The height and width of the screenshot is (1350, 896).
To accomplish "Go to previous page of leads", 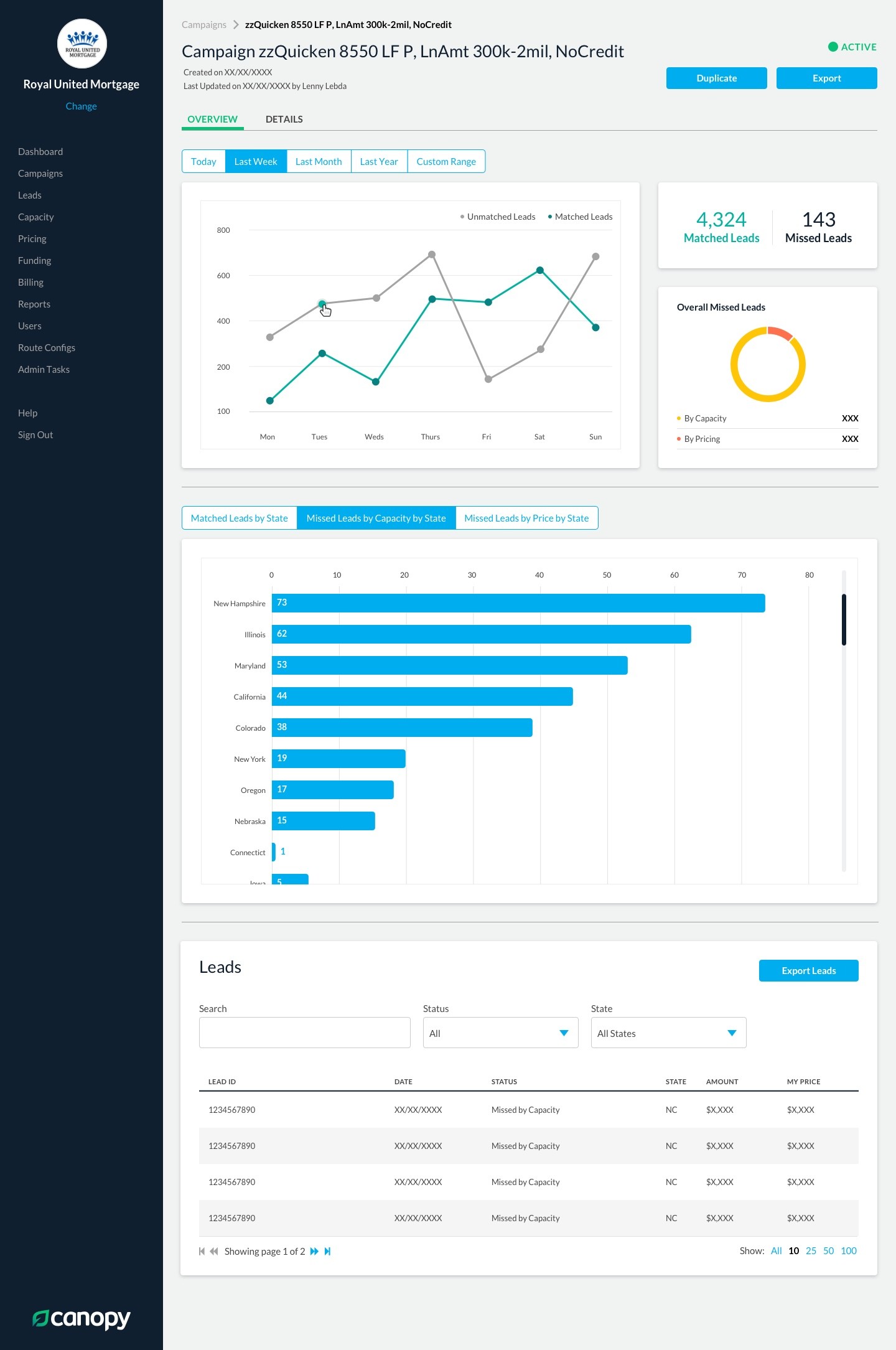I will click(x=214, y=1251).
